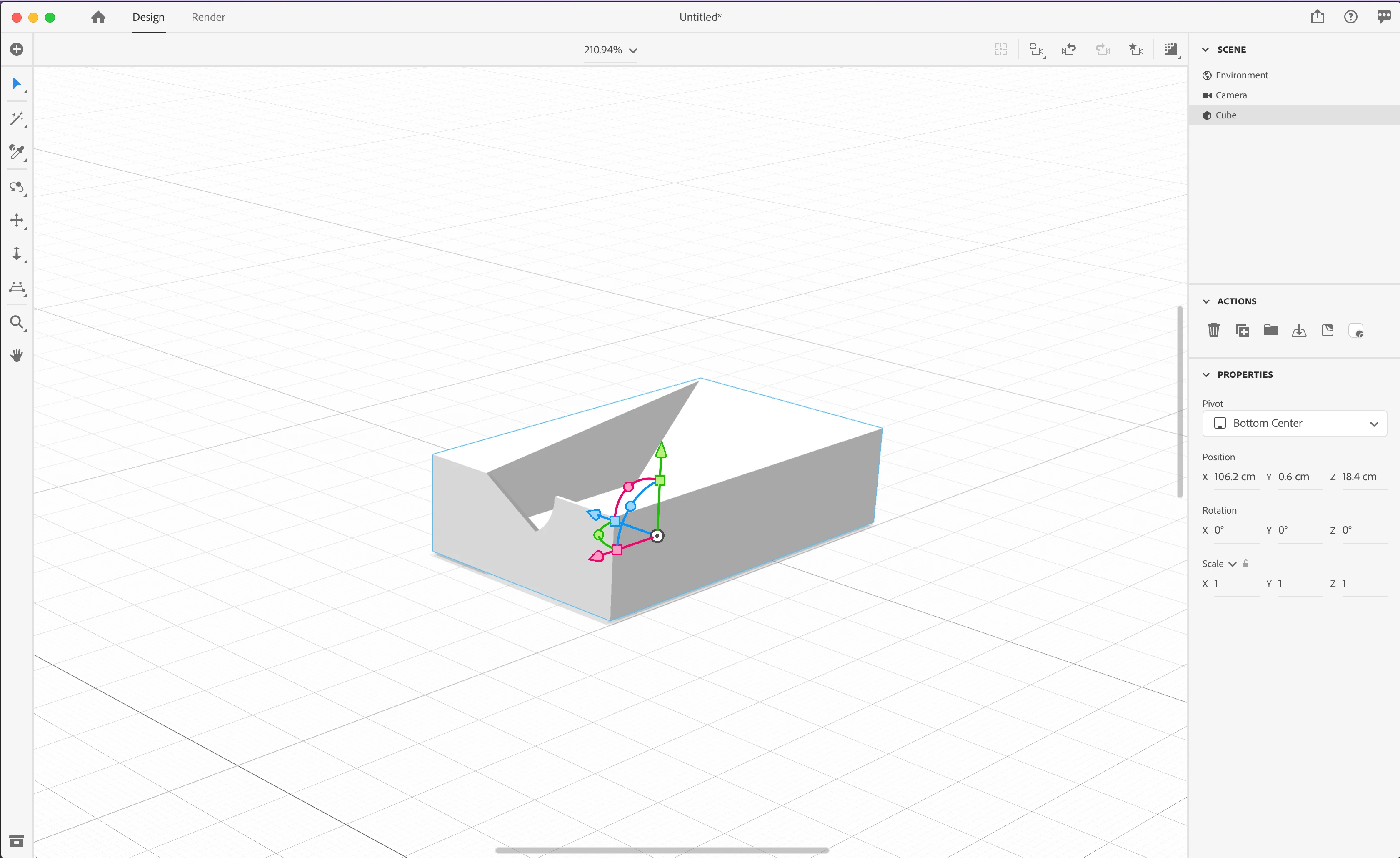Select the Dolly camera tool

click(17, 253)
